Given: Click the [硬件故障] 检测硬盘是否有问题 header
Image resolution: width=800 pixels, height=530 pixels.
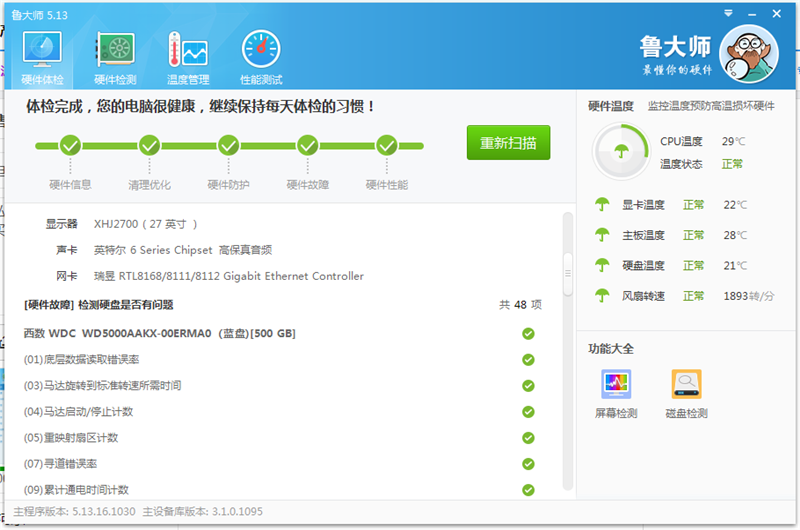Looking at the screenshot, I should click(98, 305).
